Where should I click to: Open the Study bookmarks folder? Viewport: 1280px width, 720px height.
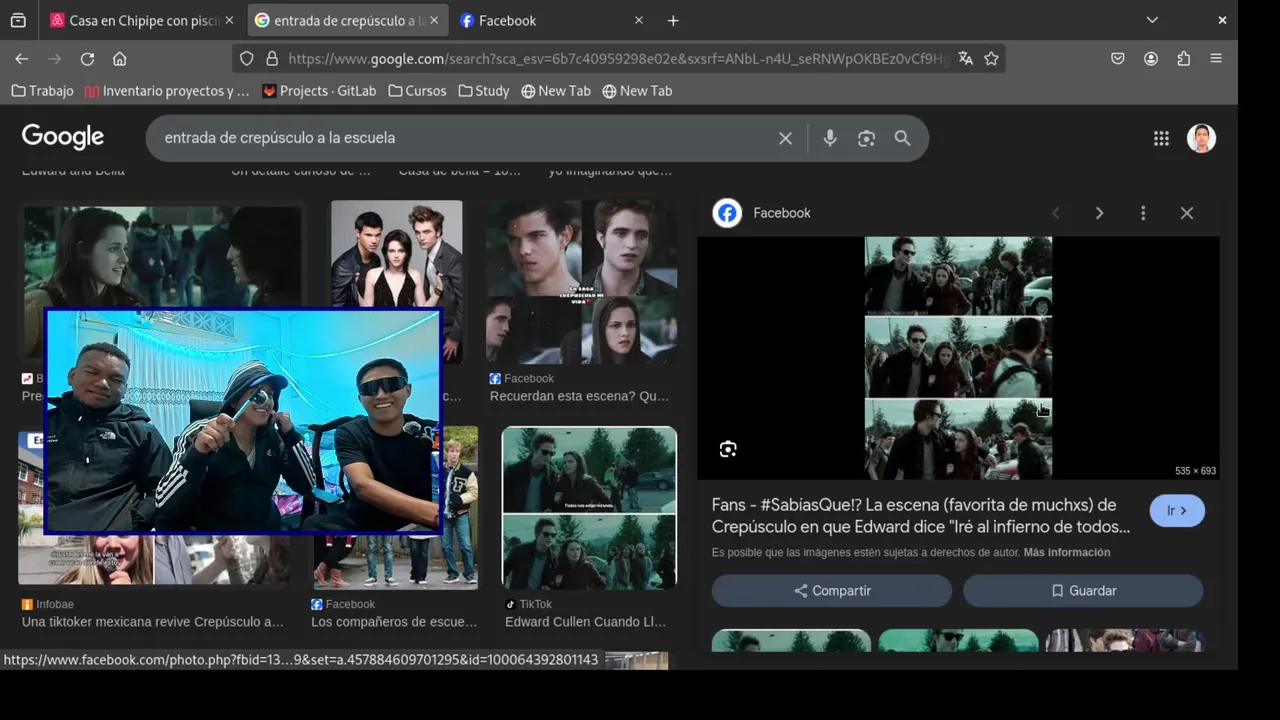tap(484, 91)
